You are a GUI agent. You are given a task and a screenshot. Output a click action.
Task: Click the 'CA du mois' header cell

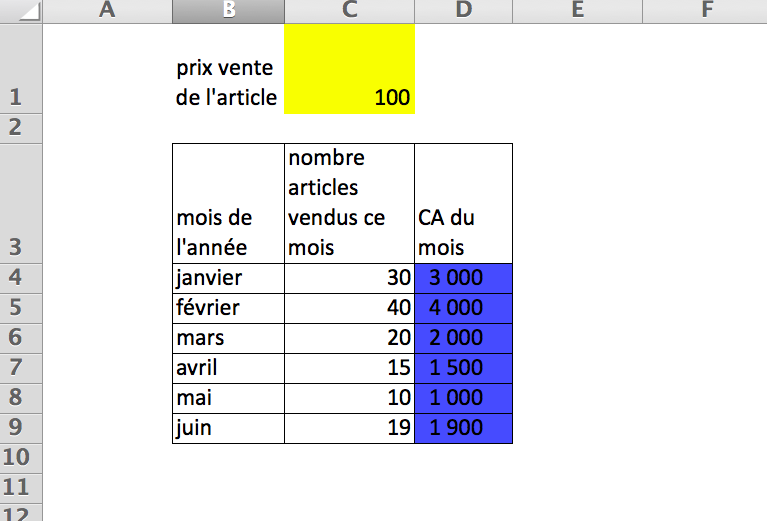click(464, 204)
